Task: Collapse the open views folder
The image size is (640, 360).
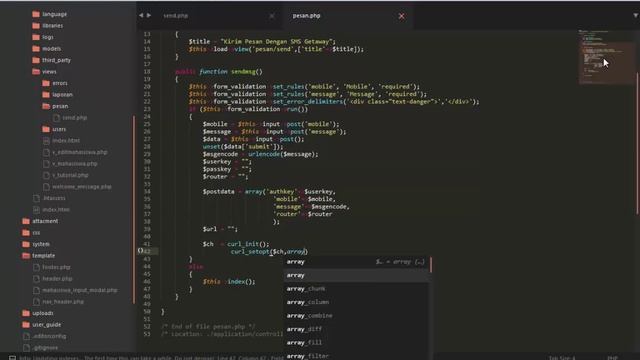Action: 36,71
